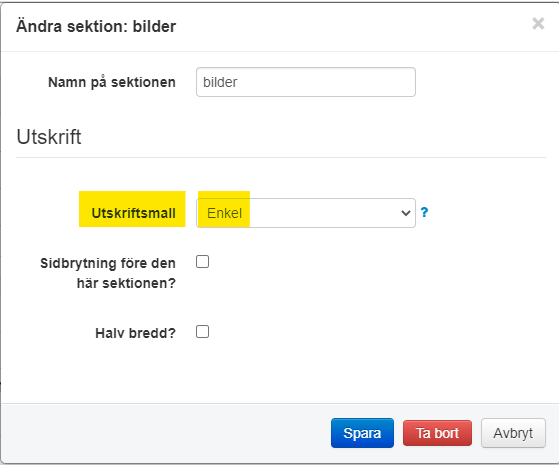Click the dialog title Ändra sektion: bilder
Image resolution: width=559 pixels, height=465 pixels.
[96, 26]
